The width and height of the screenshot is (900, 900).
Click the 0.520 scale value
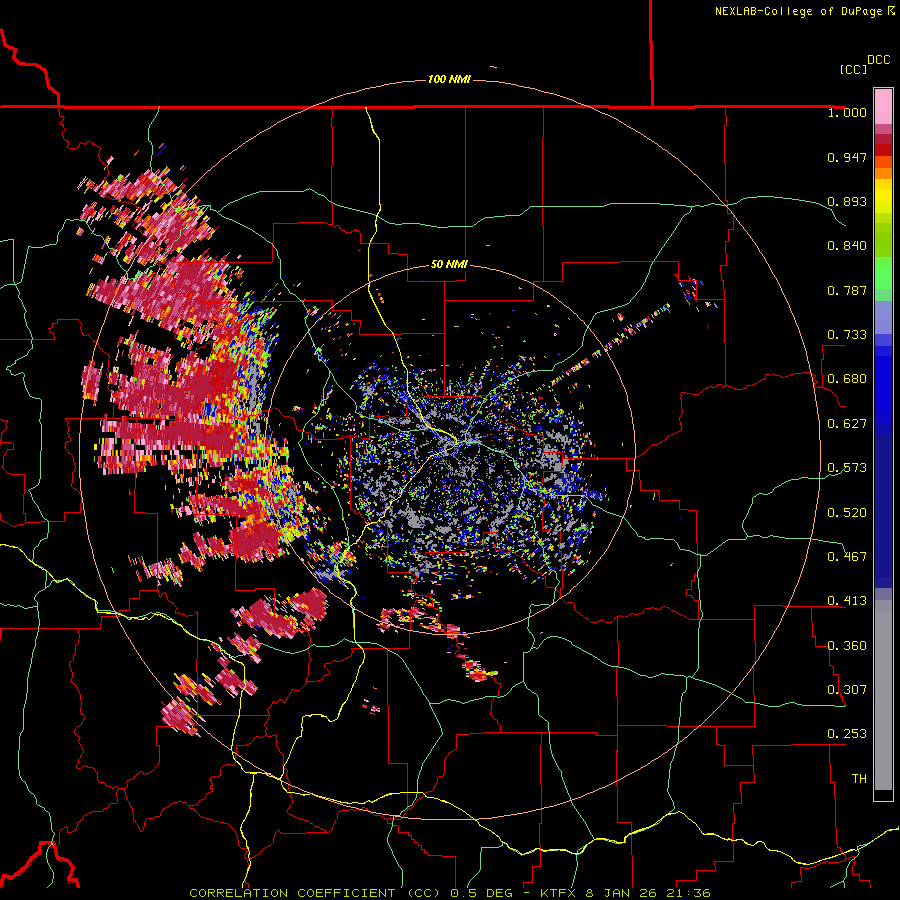coord(847,513)
